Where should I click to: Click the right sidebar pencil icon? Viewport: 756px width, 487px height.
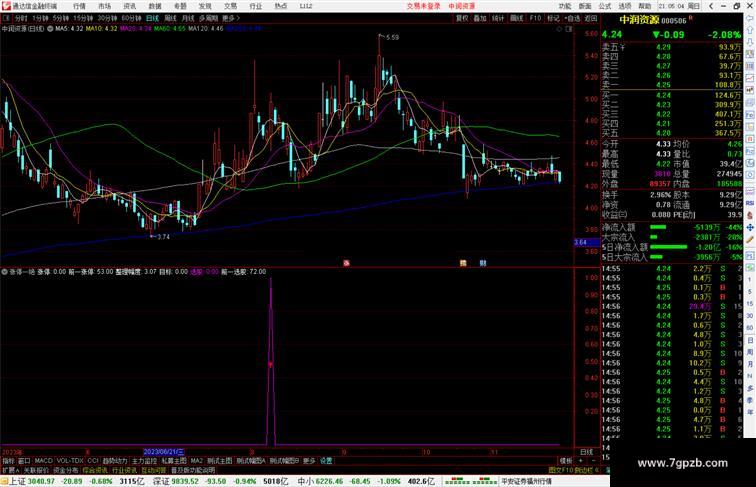click(750, 240)
